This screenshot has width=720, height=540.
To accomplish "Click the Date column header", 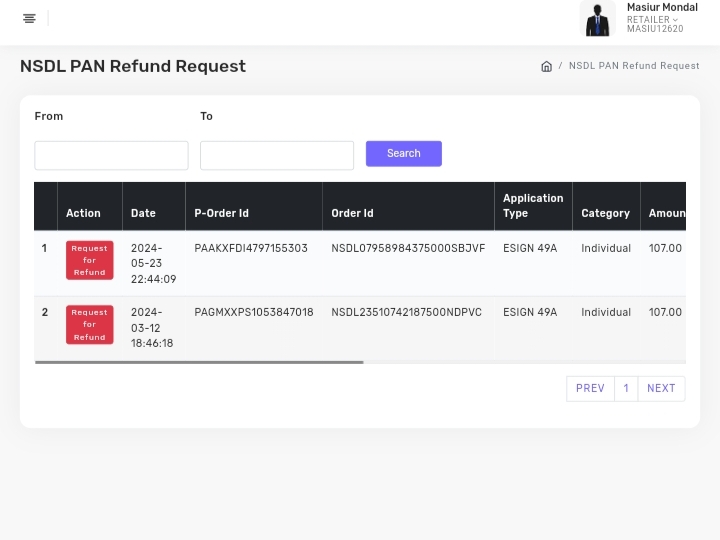I will point(143,213).
